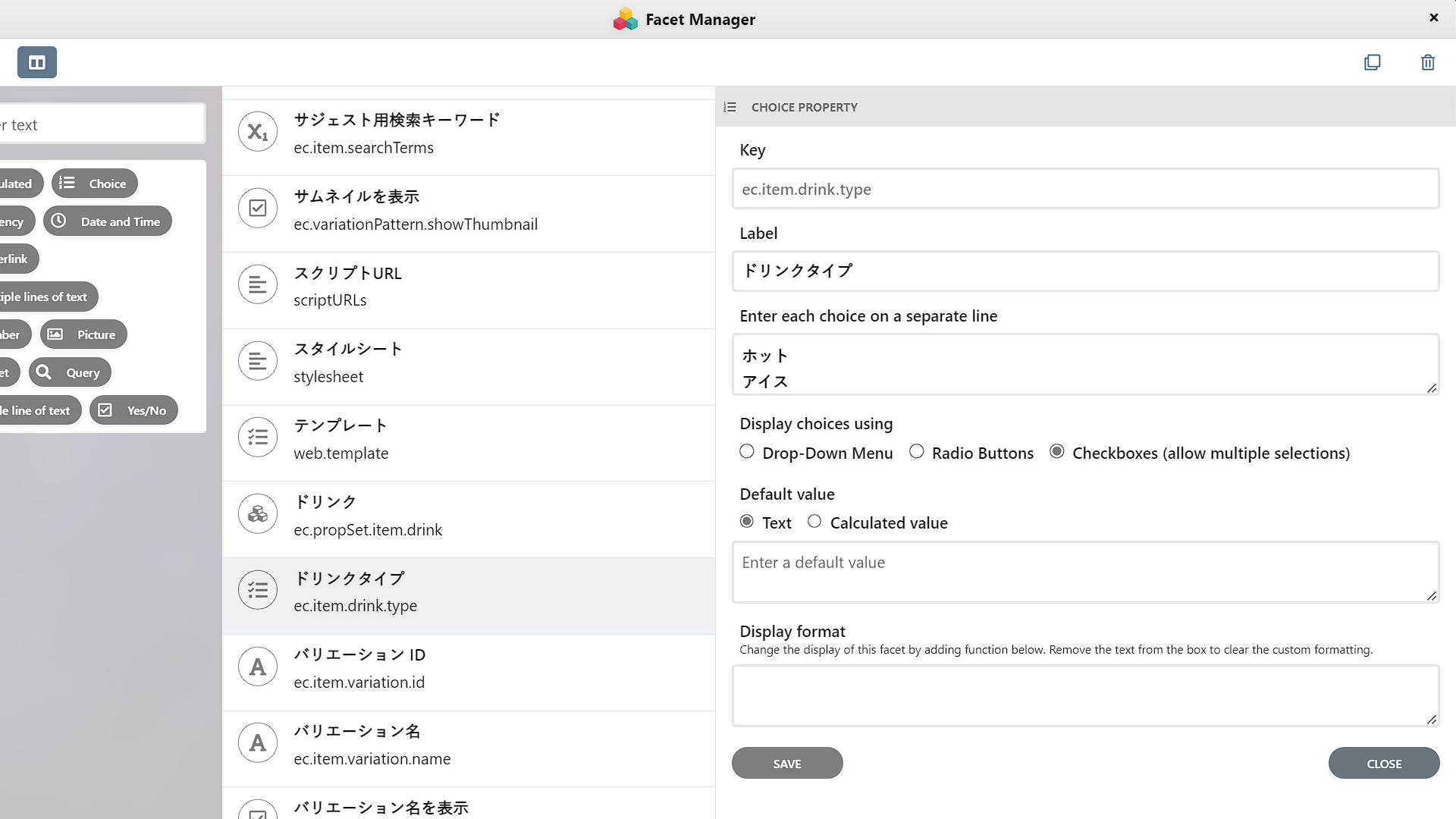Select the web.template facet item
This screenshot has height=819, width=1456.
(x=469, y=439)
